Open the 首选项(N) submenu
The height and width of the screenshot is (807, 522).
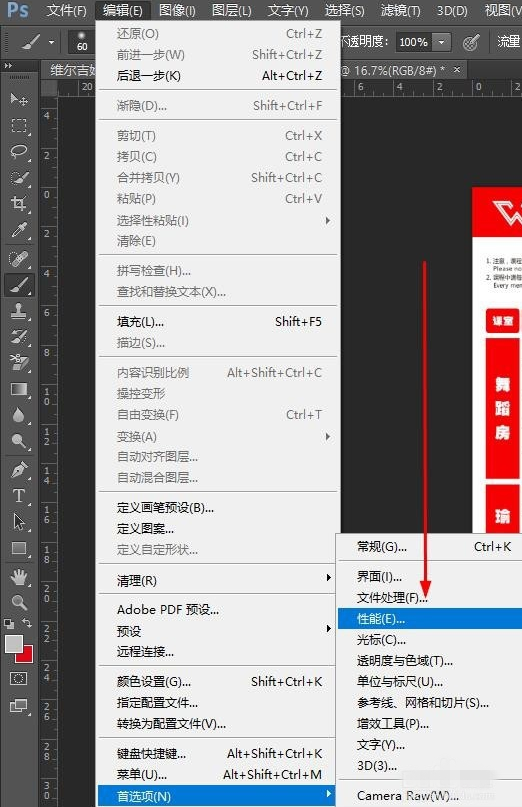click(x=217, y=796)
